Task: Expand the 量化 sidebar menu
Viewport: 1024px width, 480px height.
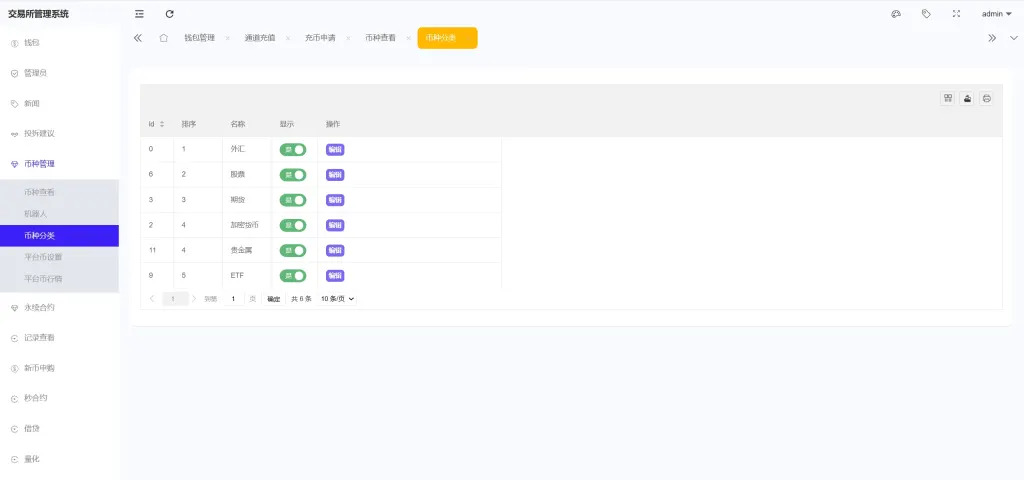Action: click(59, 459)
